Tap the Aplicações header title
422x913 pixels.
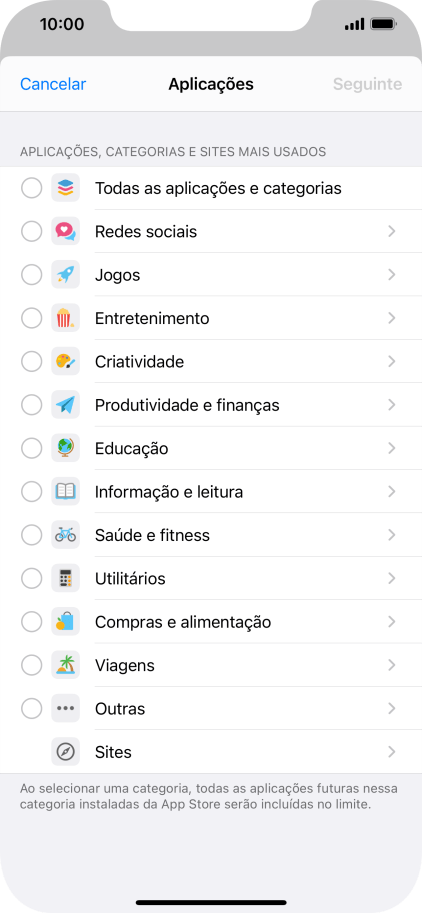(211, 84)
